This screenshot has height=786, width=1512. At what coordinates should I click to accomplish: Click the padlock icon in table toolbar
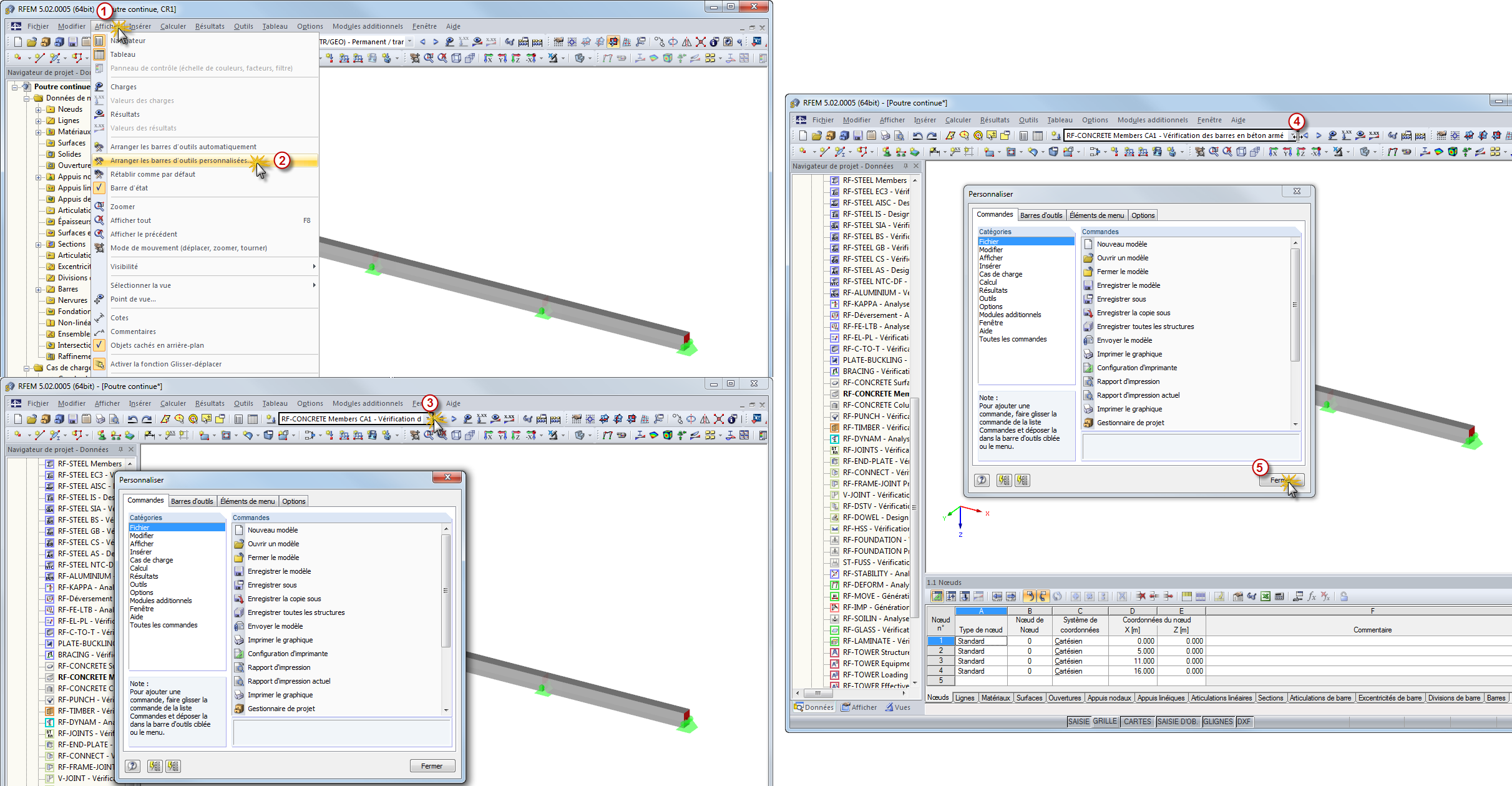(x=1344, y=596)
